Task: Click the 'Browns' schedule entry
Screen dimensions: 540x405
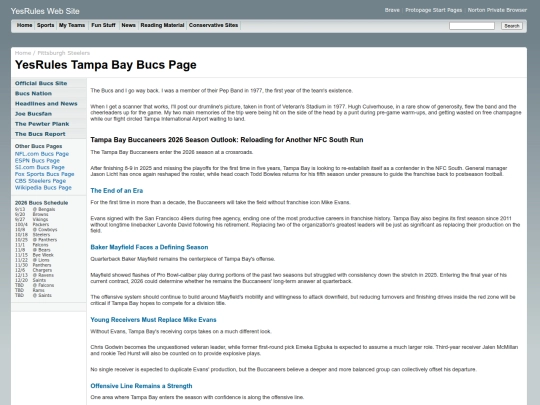Action: [x=40, y=215]
